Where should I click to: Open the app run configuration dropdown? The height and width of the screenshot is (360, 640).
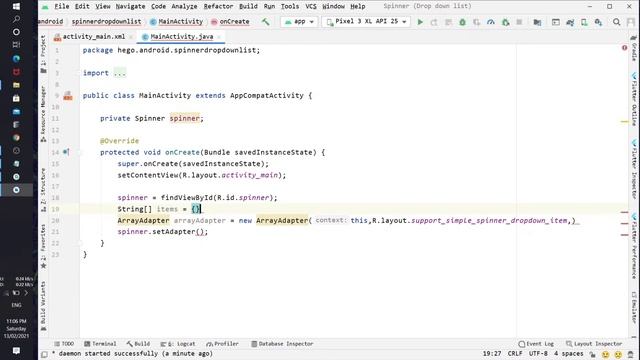coord(299,22)
